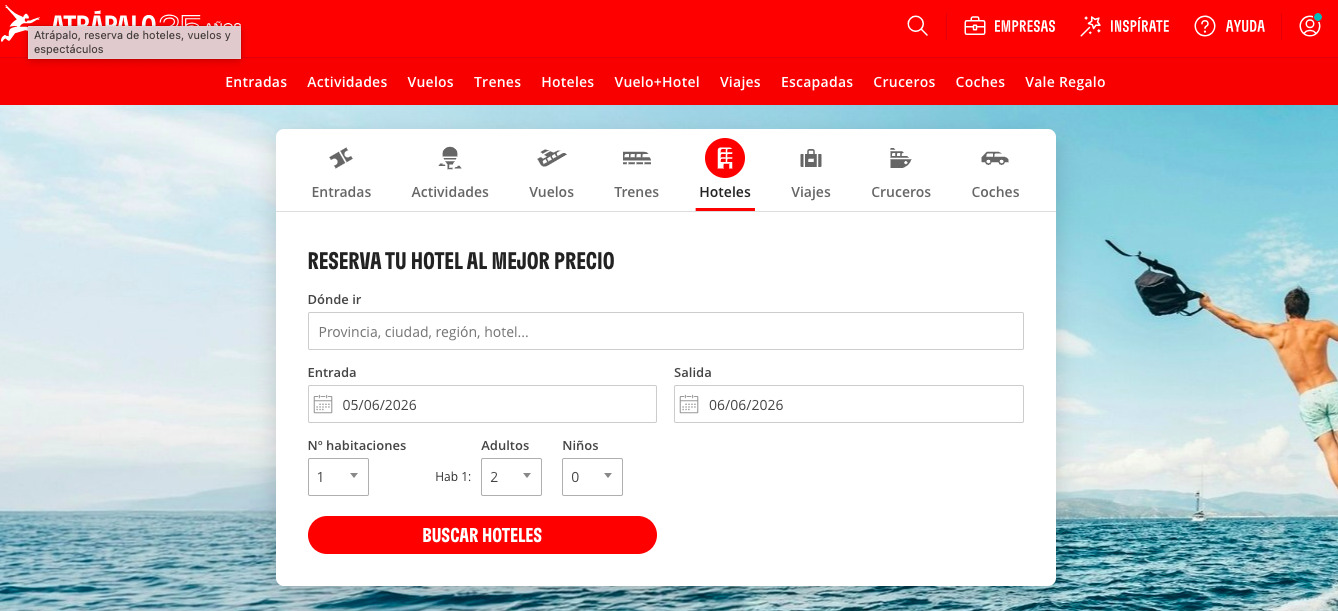The width and height of the screenshot is (1338, 611).
Task: Click the Cruceros tab label text
Action: tap(901, 192)
